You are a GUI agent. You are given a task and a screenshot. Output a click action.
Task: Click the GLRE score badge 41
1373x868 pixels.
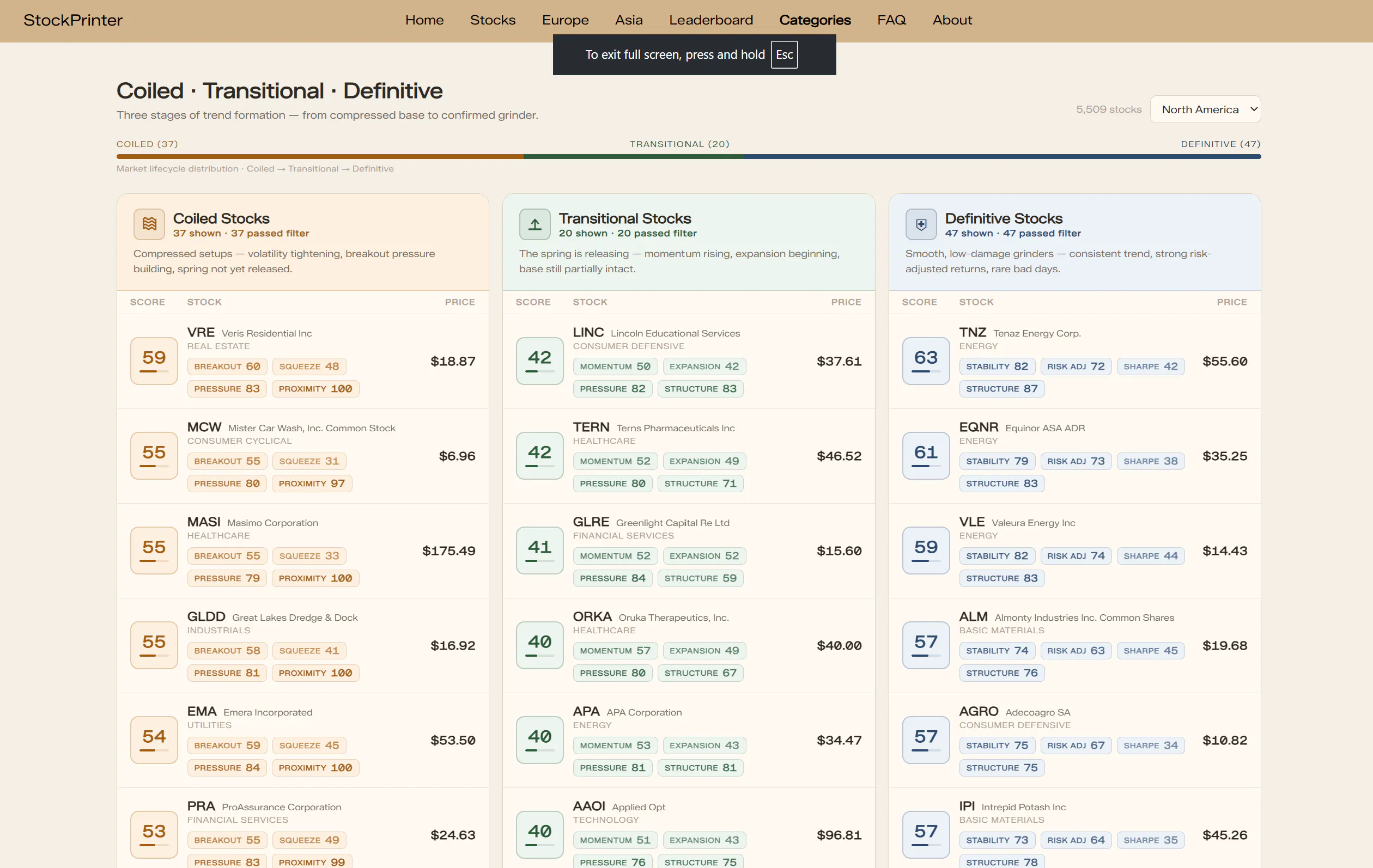(x=539, y=550)
